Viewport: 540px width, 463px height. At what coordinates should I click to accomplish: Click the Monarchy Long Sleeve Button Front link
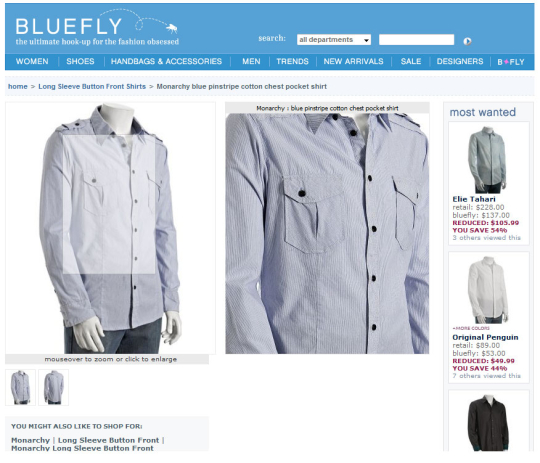(x=82, y=448)
